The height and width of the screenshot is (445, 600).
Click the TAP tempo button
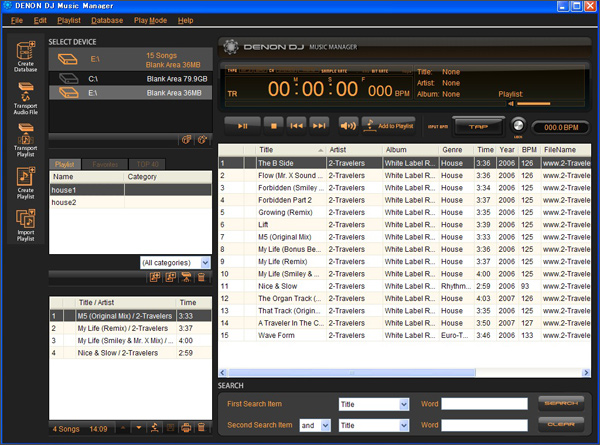pos(478,127)
